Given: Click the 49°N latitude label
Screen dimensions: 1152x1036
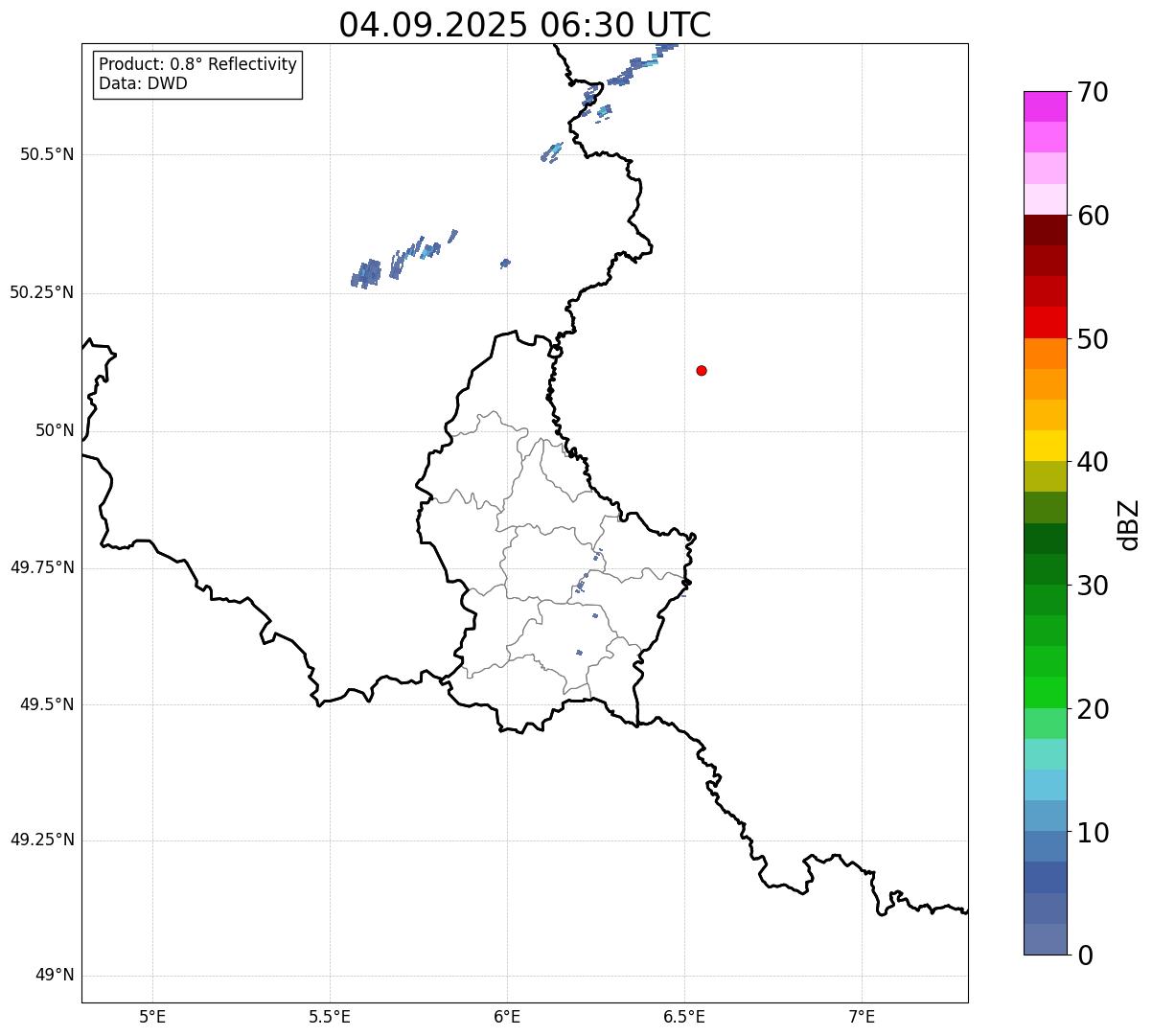Looking at the screenshot, I should pos(55,976).
